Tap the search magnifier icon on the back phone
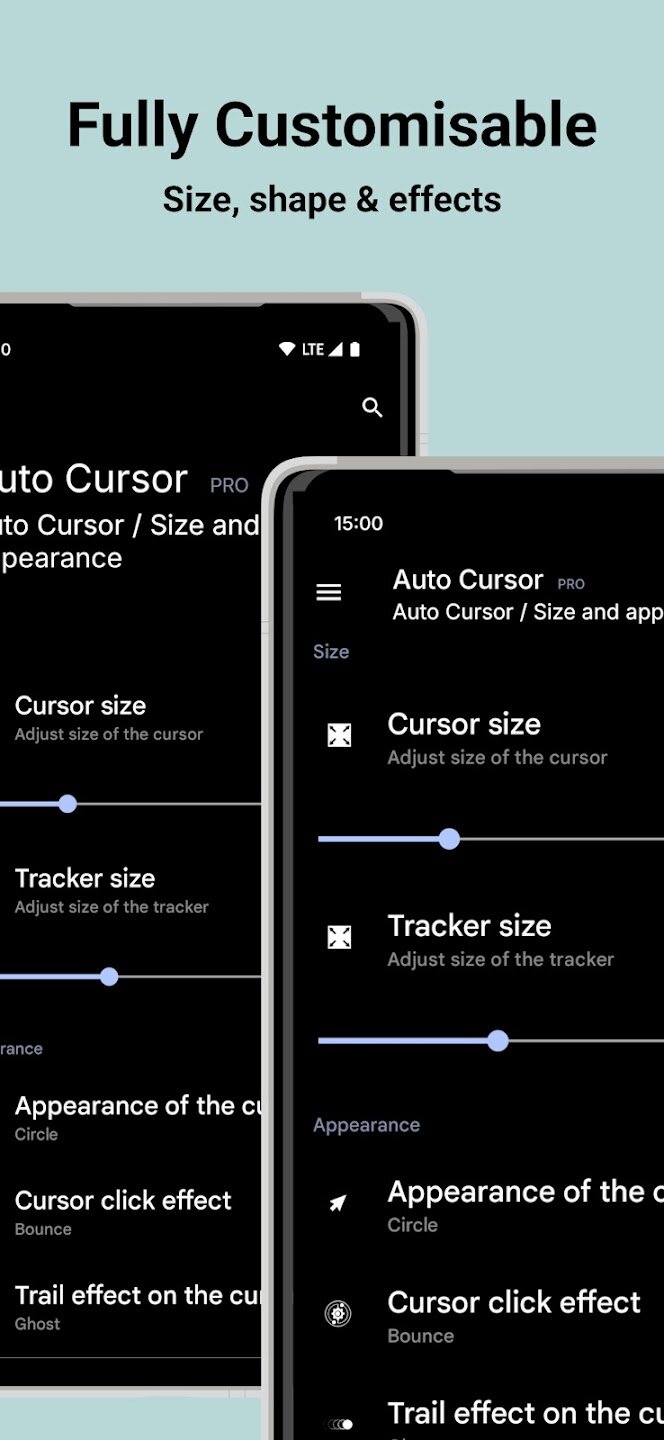Image resolution: width=664 pixels, height=1440 pixels. click(372, 407)
